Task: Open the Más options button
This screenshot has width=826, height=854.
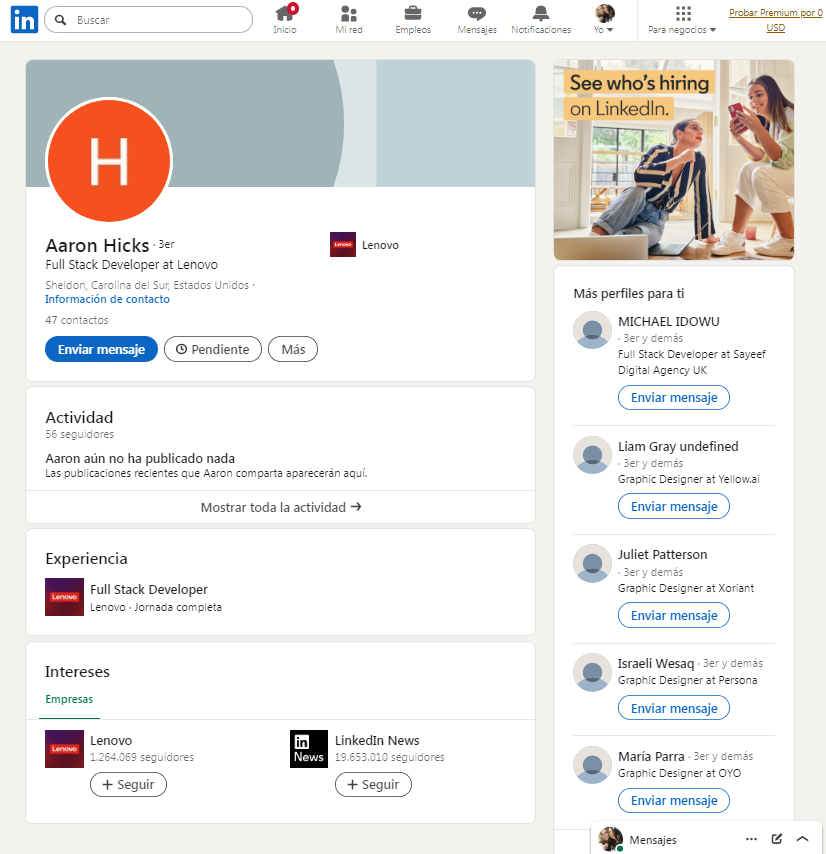Action: [x=293, y=349]
